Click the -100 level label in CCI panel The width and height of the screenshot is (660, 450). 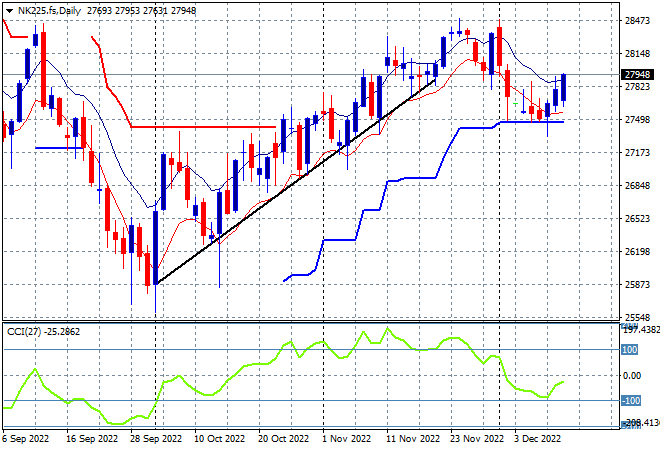click(631, 400)
